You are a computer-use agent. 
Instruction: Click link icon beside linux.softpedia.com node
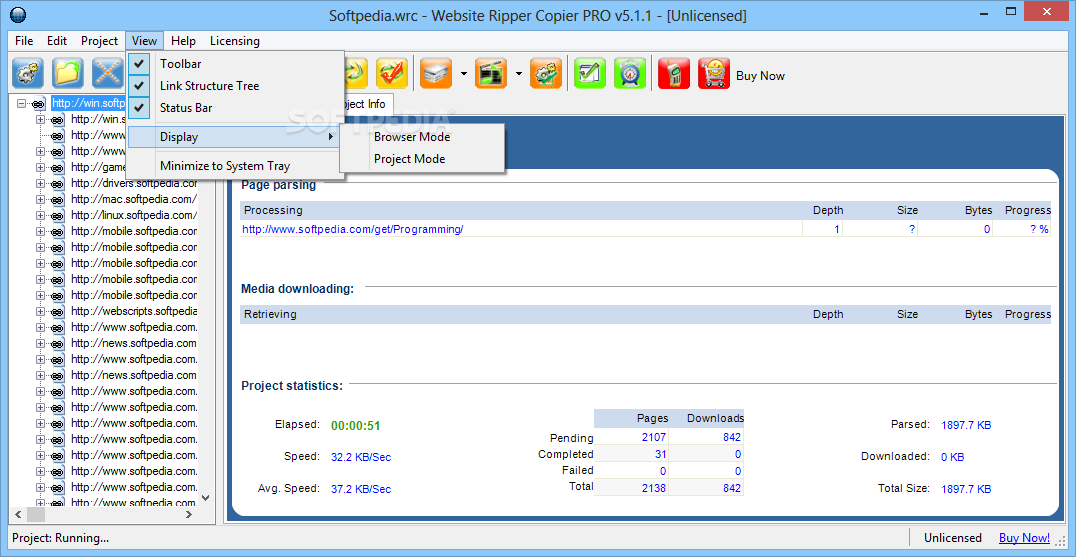[x=57, y=215]
